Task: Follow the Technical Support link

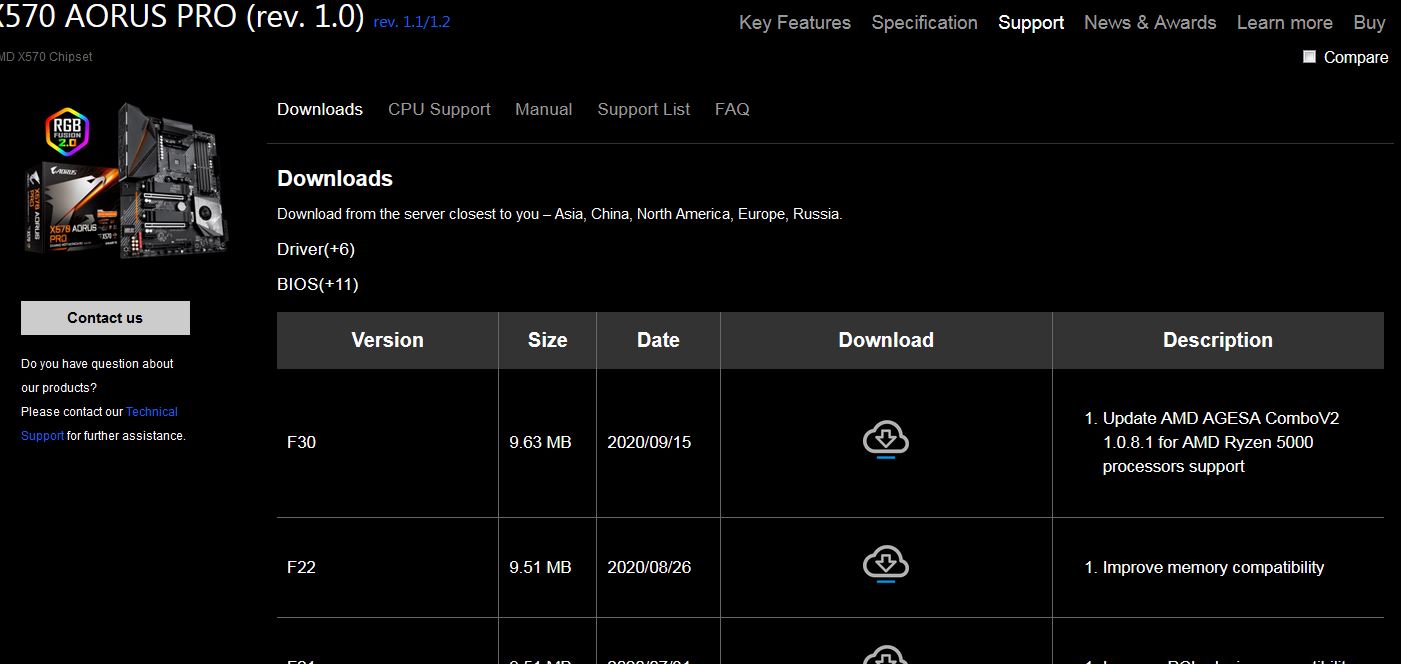Action: [x=151, y=412]
